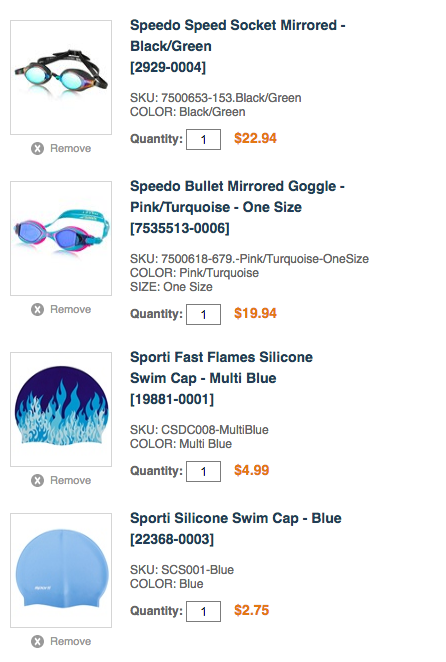Viewport: 446px width, 662px height.
Task: Click the pink/turquoise goggles product thumbnail
Action: [61, 238]
